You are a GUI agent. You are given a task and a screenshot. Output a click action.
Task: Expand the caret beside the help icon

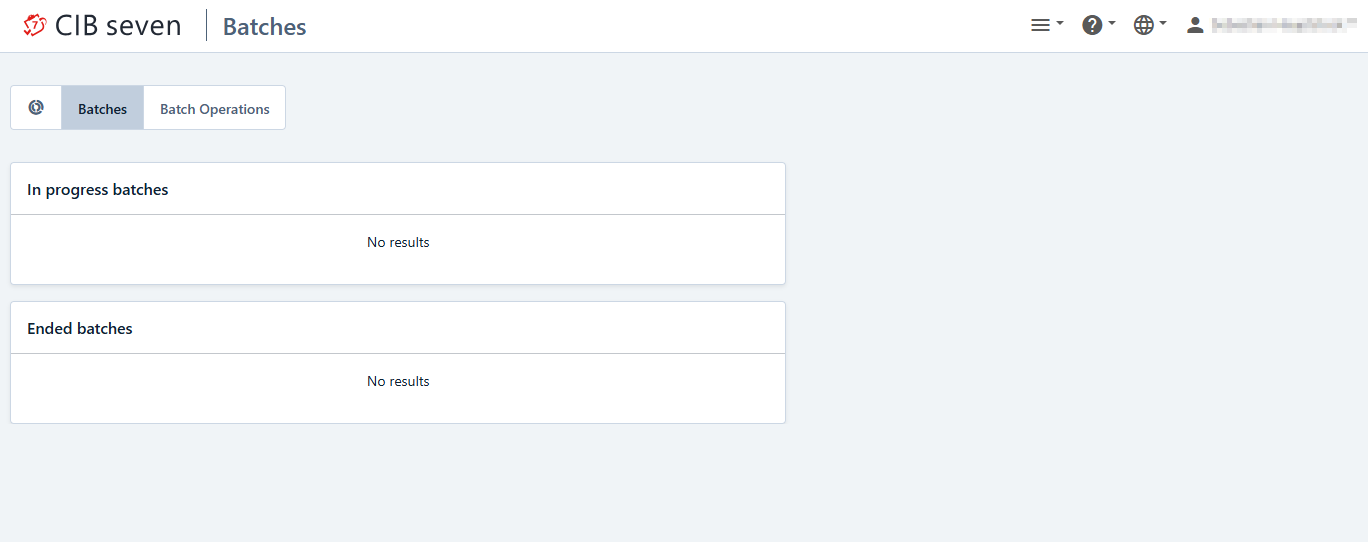(1112, 24)
